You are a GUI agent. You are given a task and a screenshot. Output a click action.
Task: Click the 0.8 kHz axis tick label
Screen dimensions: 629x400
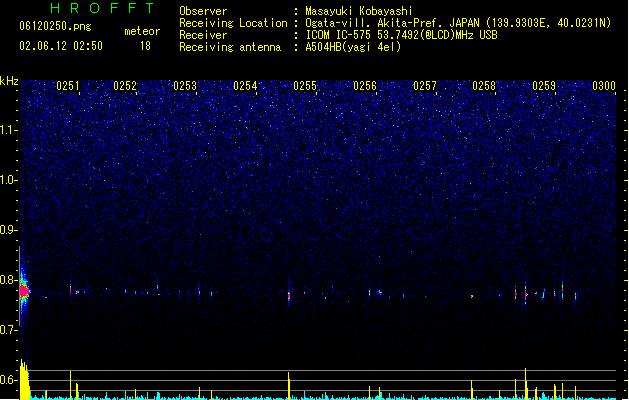tap(9, 280)
